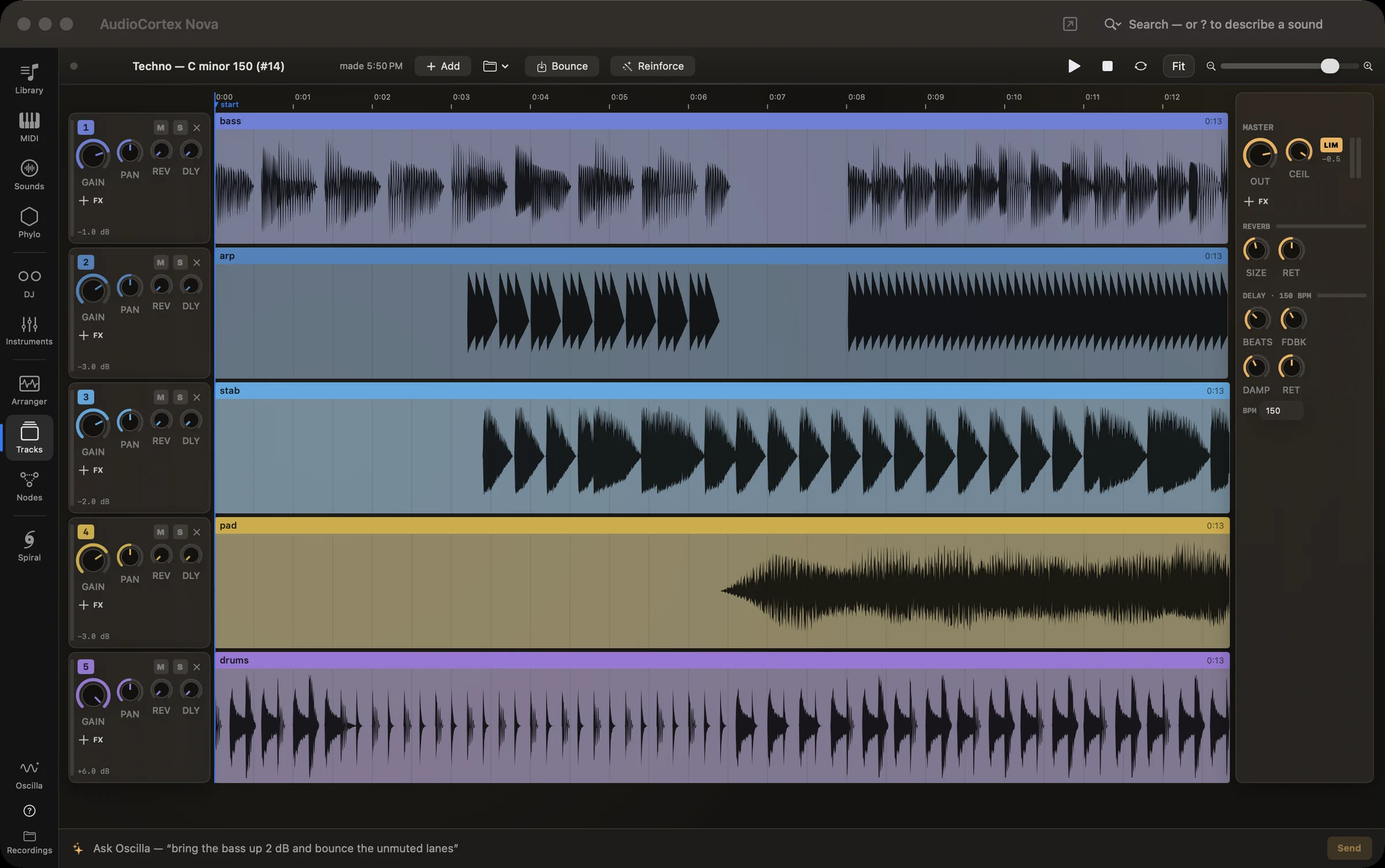Click the master OUT knob

coord(1260,155)
